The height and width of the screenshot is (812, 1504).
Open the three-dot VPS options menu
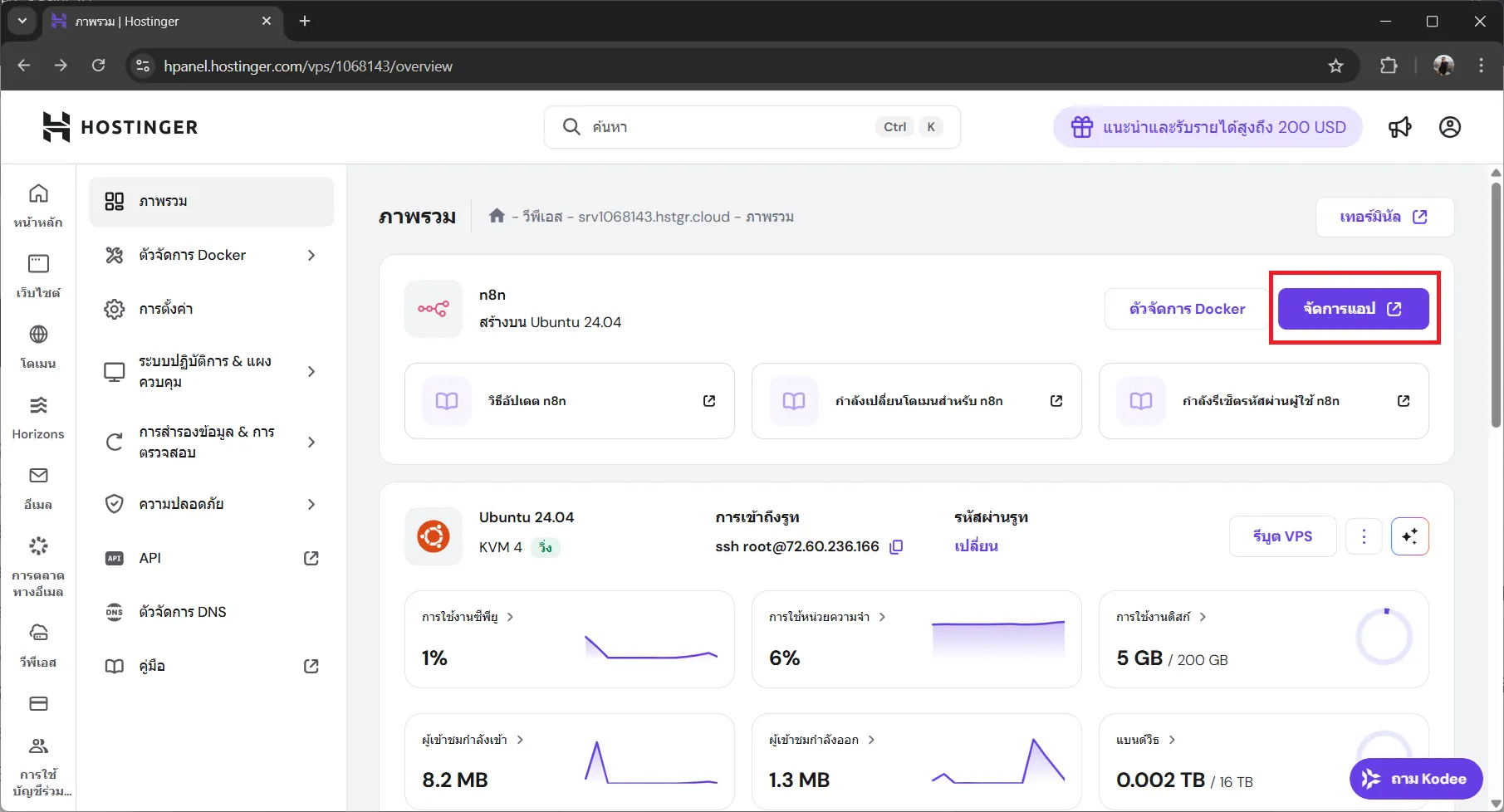1364,536
